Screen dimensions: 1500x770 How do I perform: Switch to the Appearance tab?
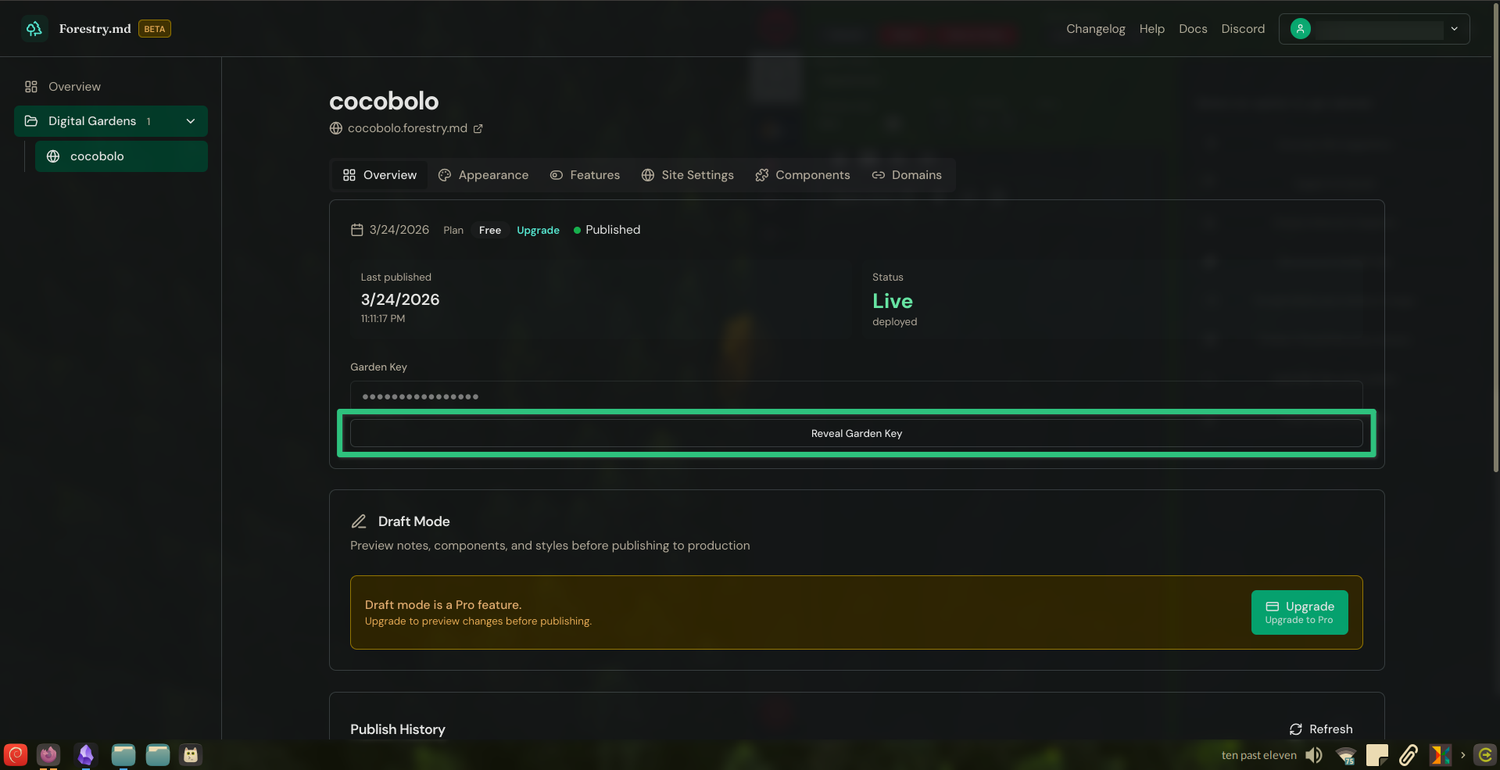(484, 175)
